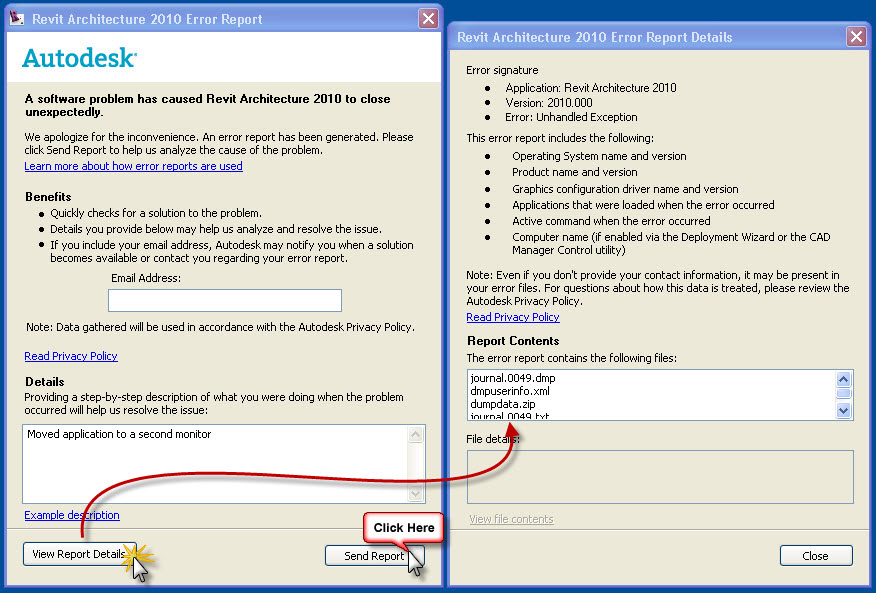The width and height of the screenshot is (876, 593).
Task: Close the Error Report Details window
Action: (856, 37)
